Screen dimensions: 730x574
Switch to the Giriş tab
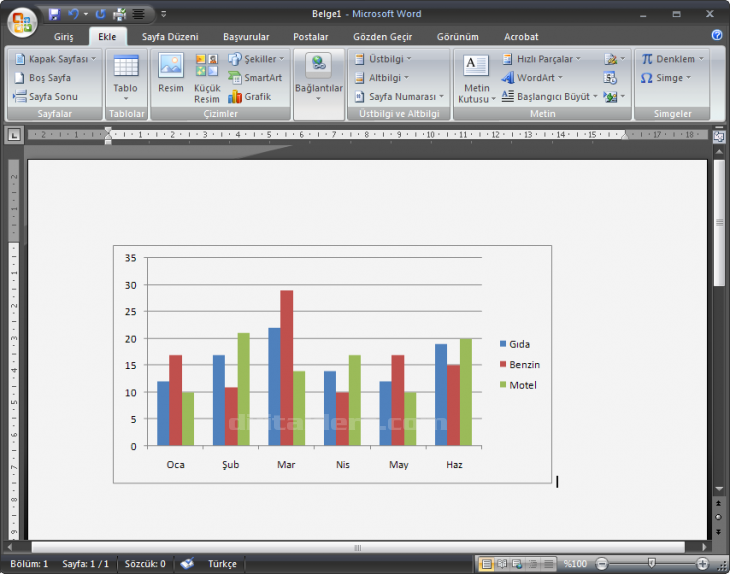point(63,37)
